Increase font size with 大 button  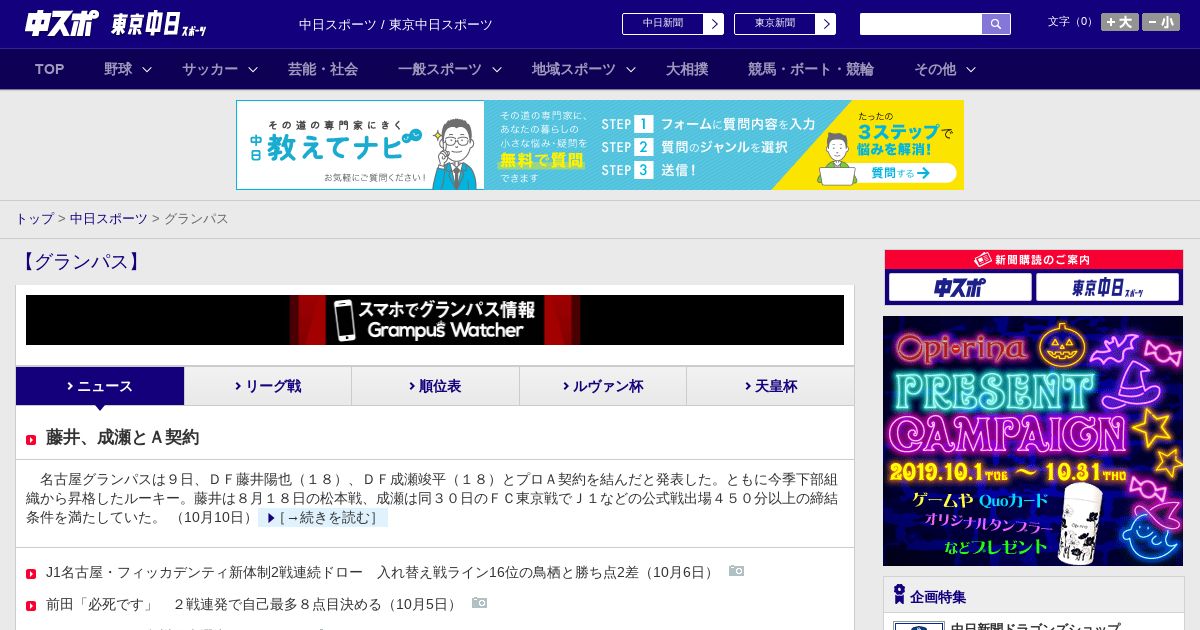(x=1120, y=22)
